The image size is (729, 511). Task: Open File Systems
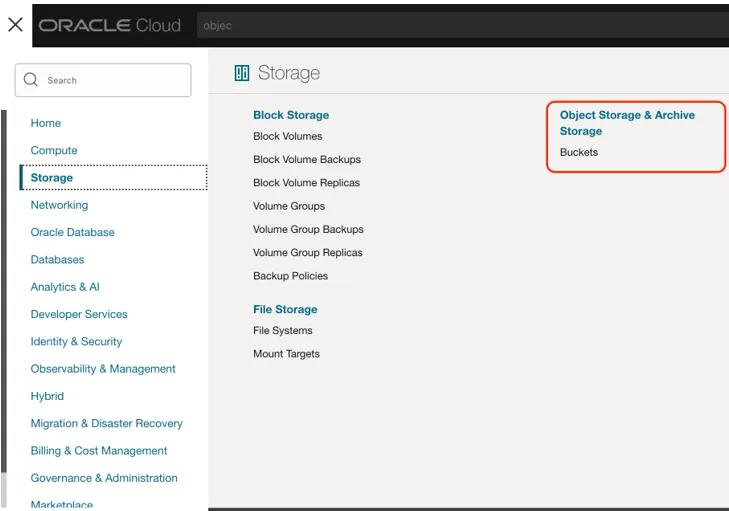tap(283, 331)
